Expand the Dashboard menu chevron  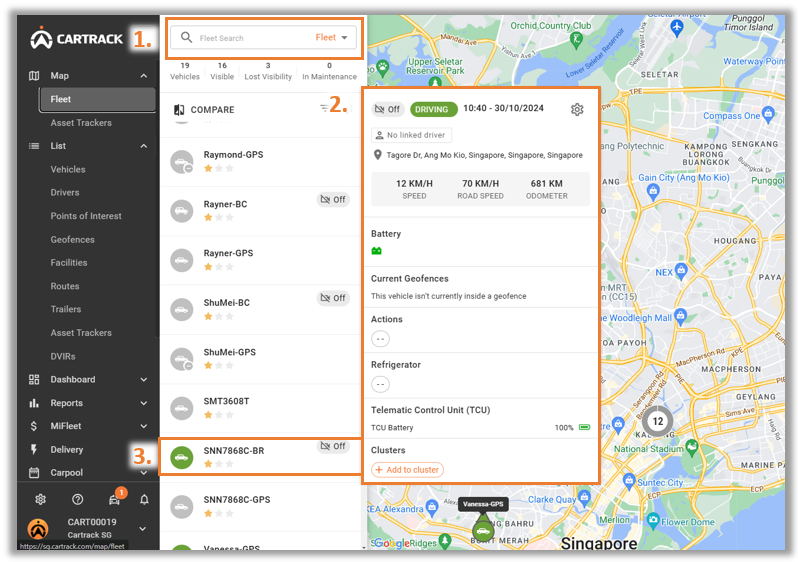point(144,379)
